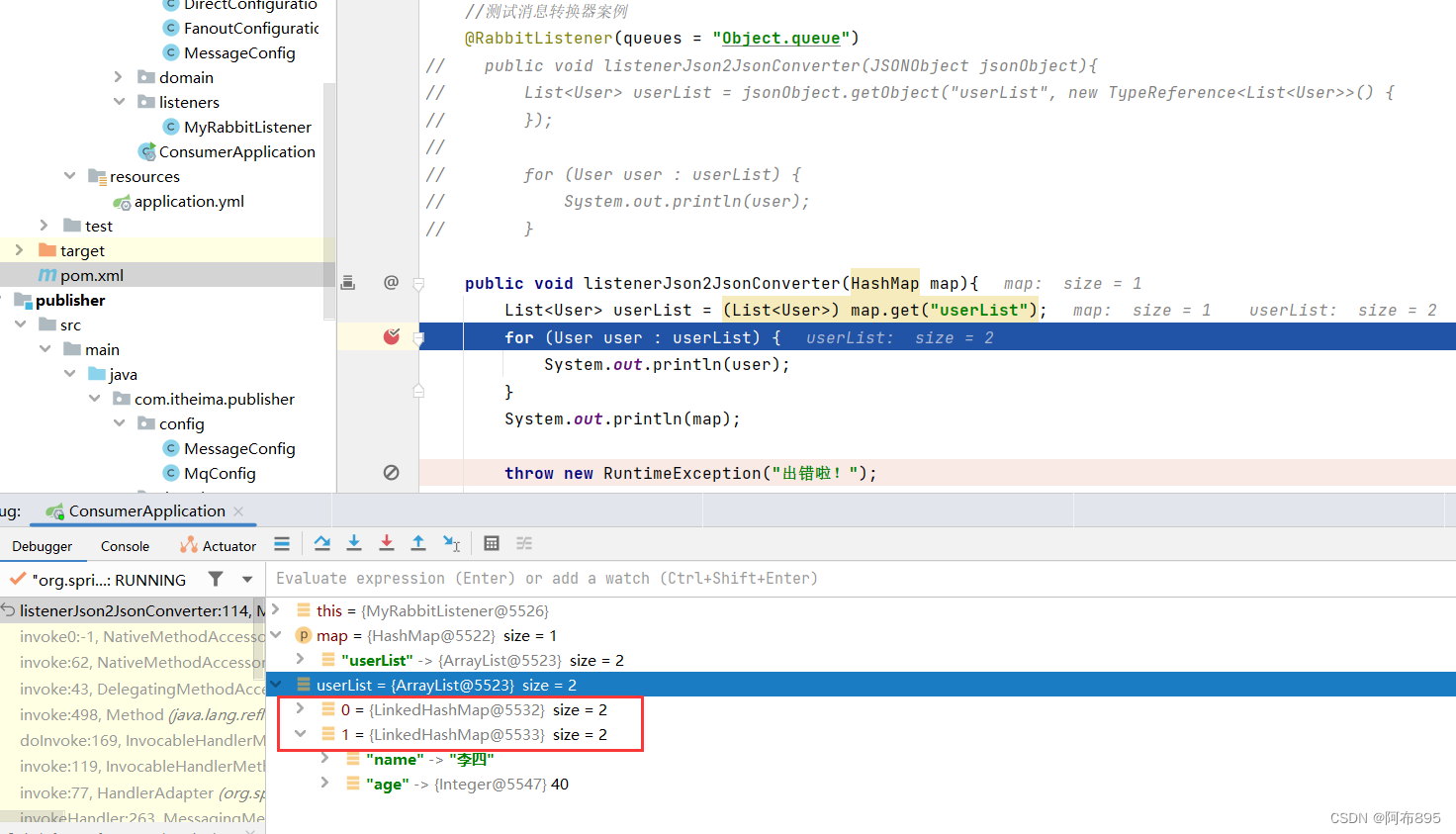Switch to the Debugger tab

(43, 545)
